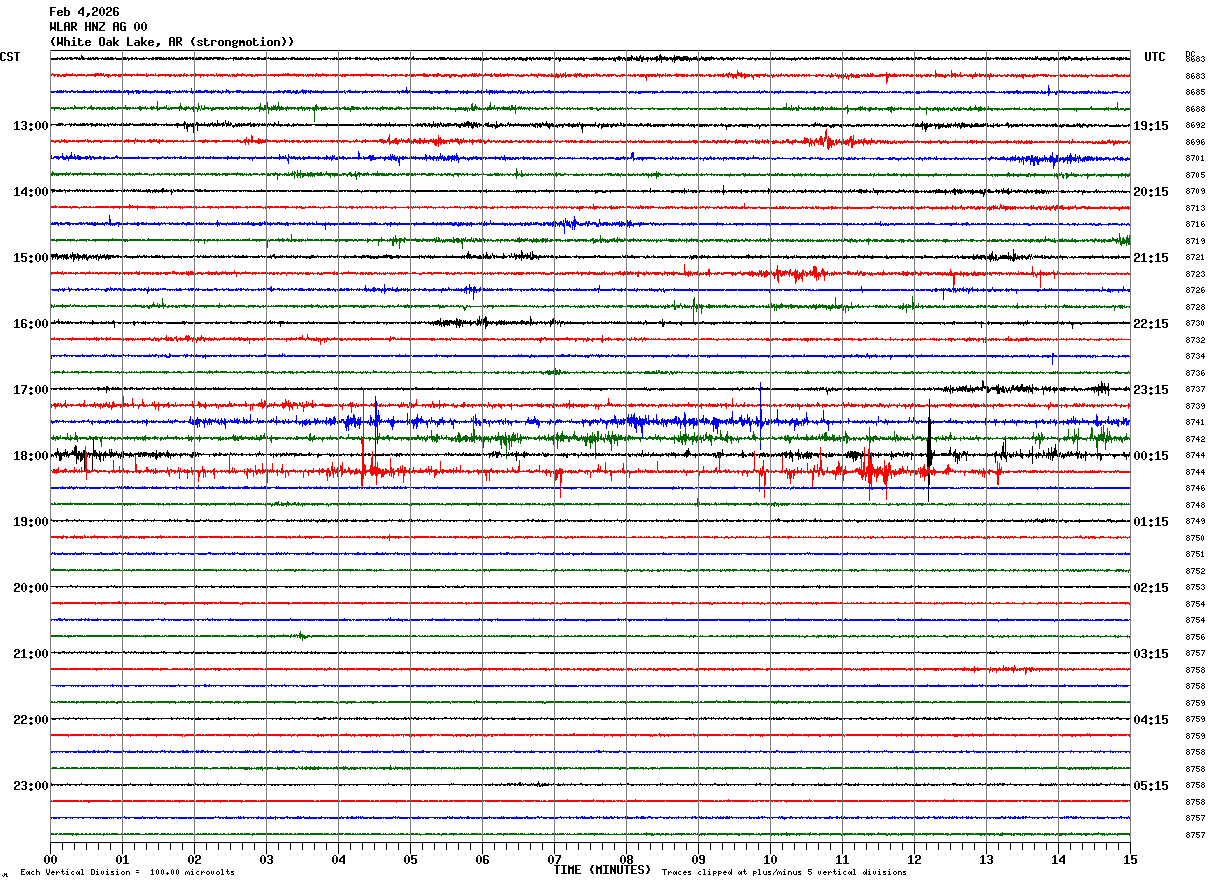
Task: Click the 16:00 CST time label
Action: 31,324
